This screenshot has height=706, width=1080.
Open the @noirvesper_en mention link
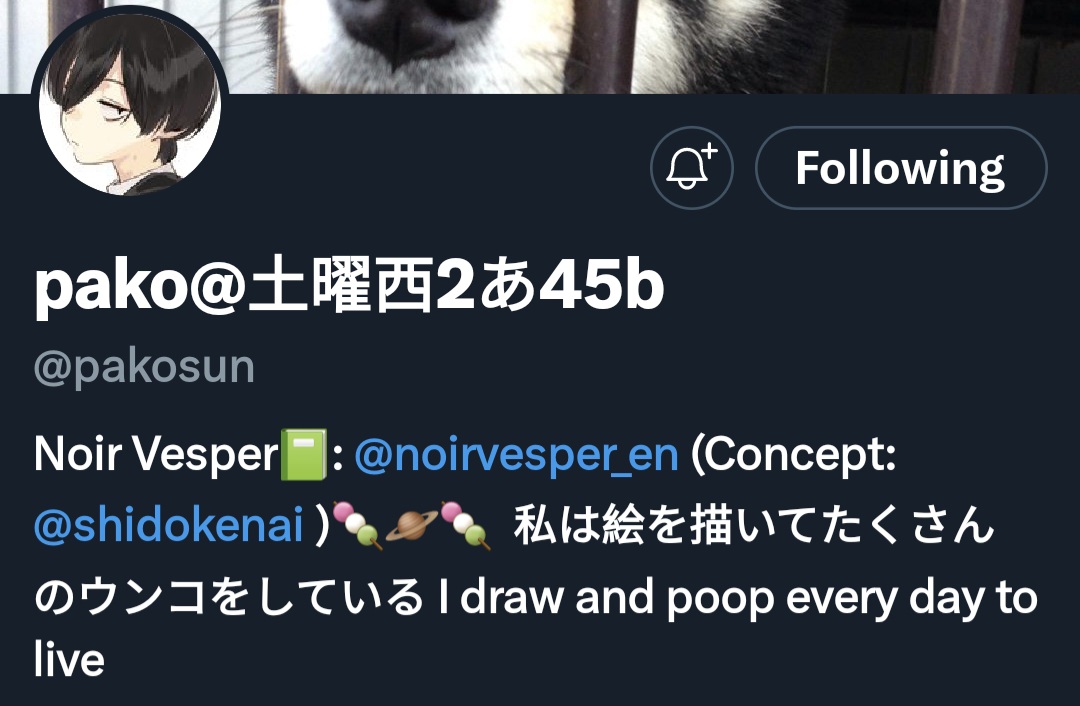pos(517,455)
